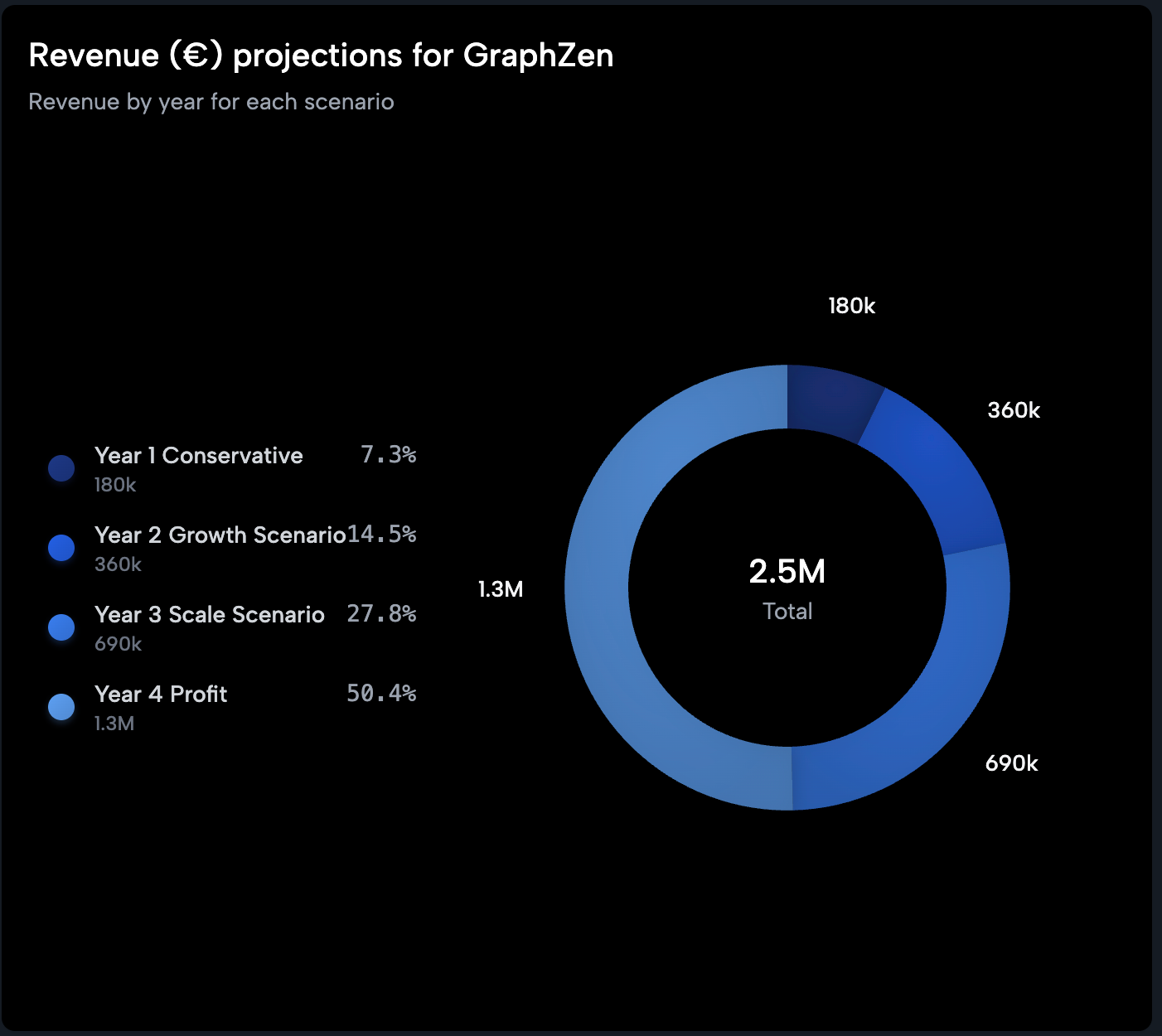1162x1036 pixels.
Task: Choose the Year 4 Profit legend label
Action: pos(161,694)
